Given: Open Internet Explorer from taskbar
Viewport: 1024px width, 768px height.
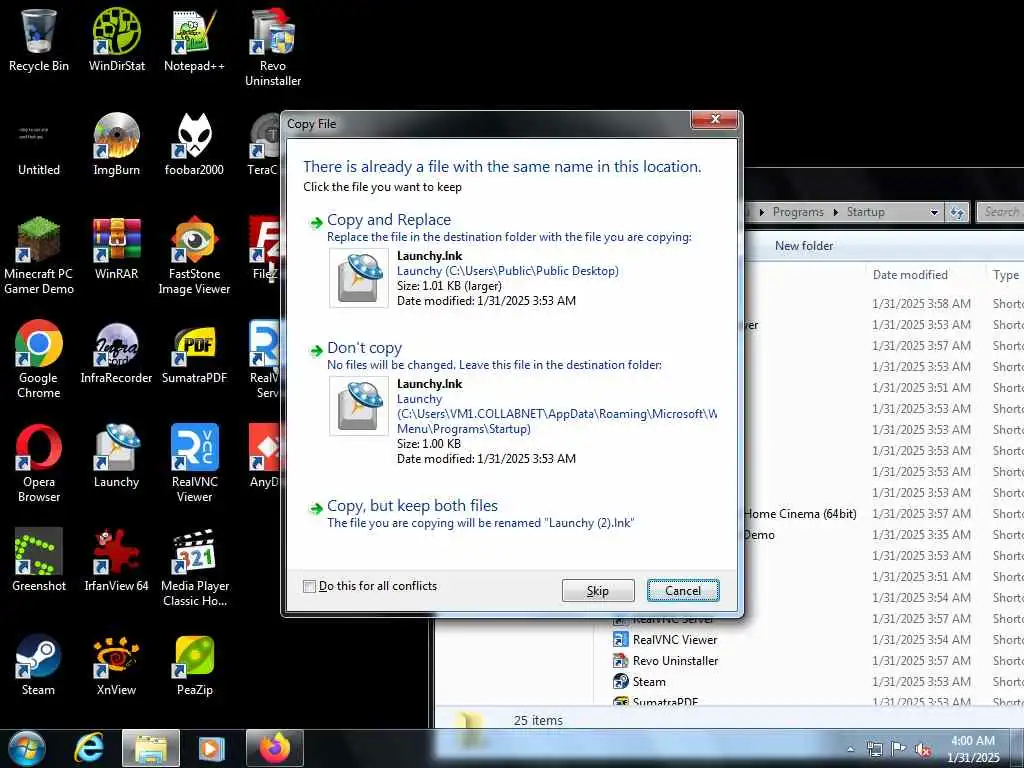Looking at the screenshot, I should tap(88, 748).
